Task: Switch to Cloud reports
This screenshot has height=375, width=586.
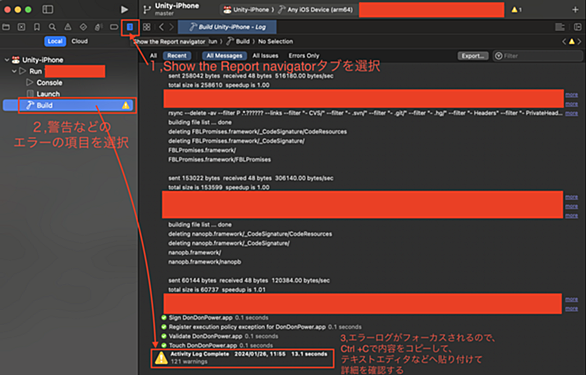Action: click(80, 41)
